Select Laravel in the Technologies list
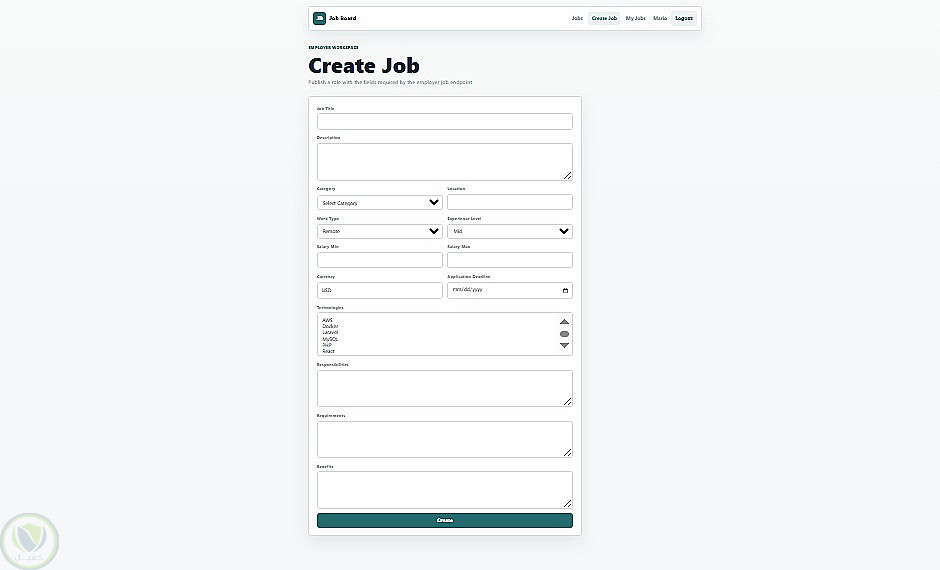Screen dimensions: 940x570 coord(330,333)
